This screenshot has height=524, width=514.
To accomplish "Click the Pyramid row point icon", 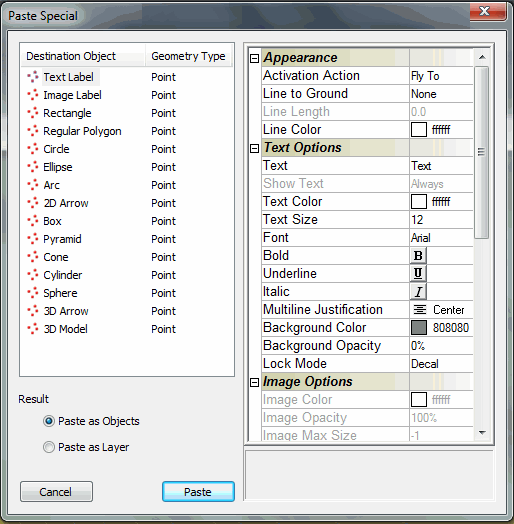I will 33,239.
